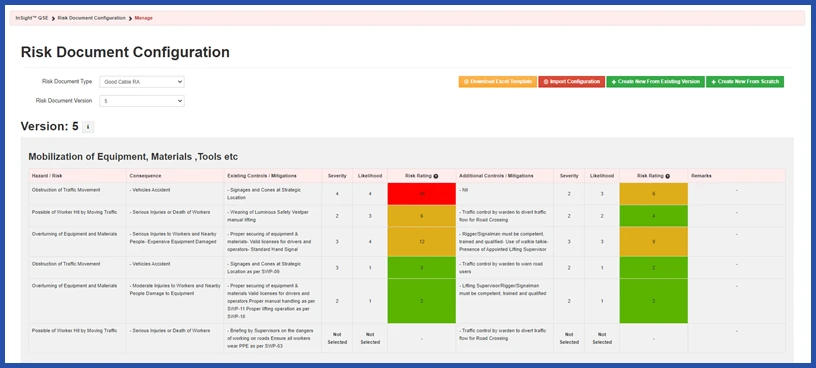
Task: Click Existing Controls / Mitigations column header
Action: [273, 176]
